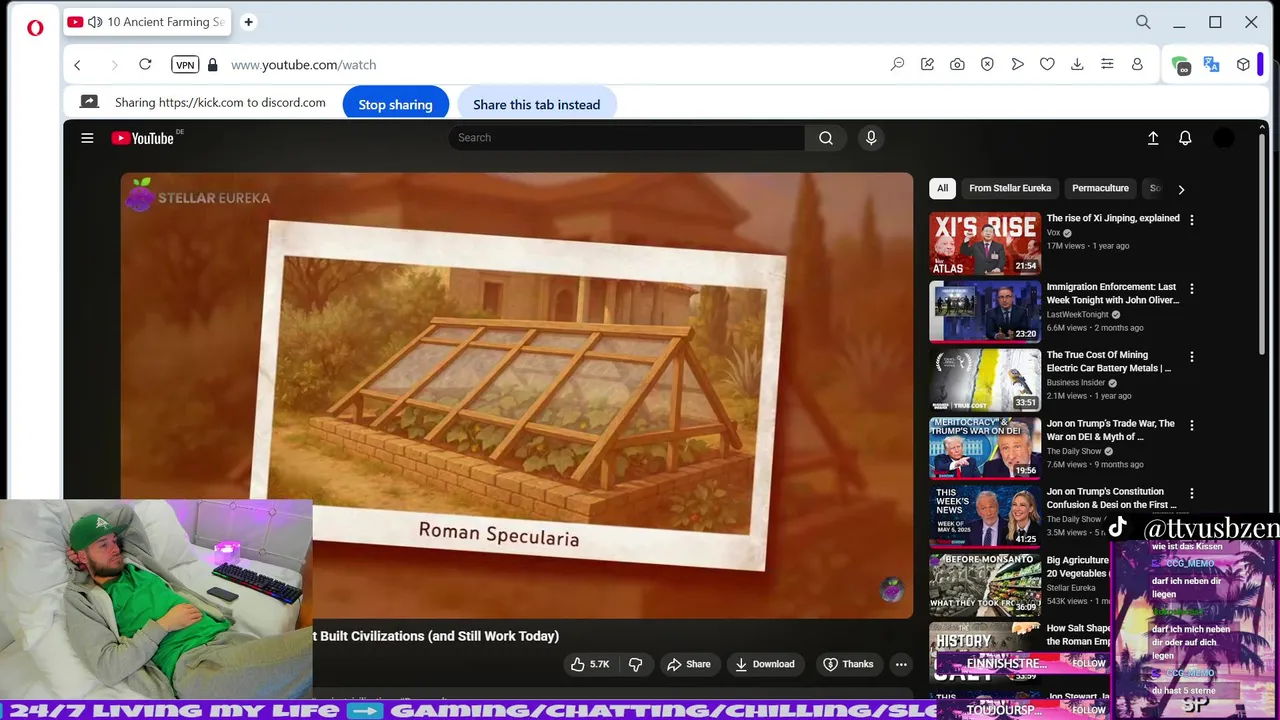Open The rise of Xi Jinping title
1280x720 pixels.
[1113, 218]
